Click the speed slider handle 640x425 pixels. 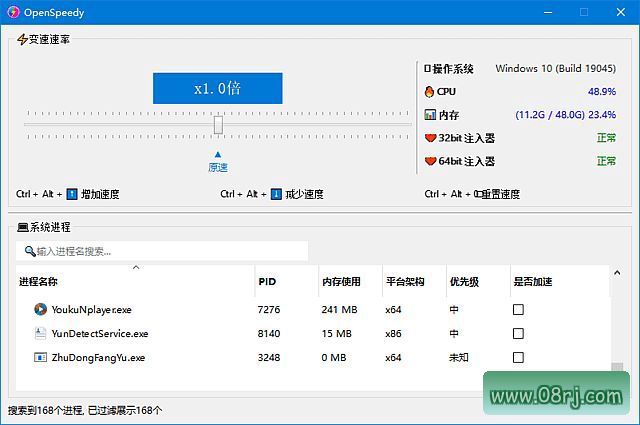click(218, 124)
